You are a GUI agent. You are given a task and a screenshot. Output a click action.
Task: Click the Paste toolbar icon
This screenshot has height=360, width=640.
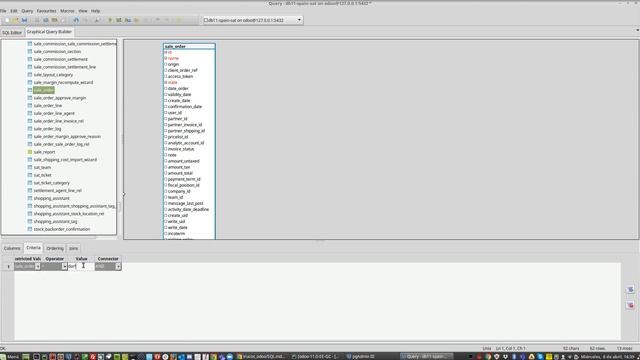click(x=55, y=20)
